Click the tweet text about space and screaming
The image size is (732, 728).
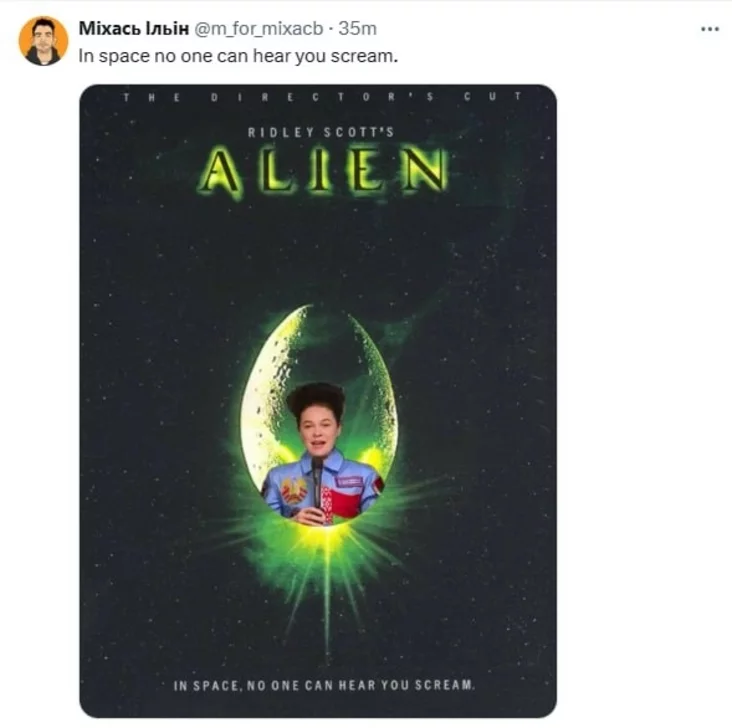tap(238, 56)
